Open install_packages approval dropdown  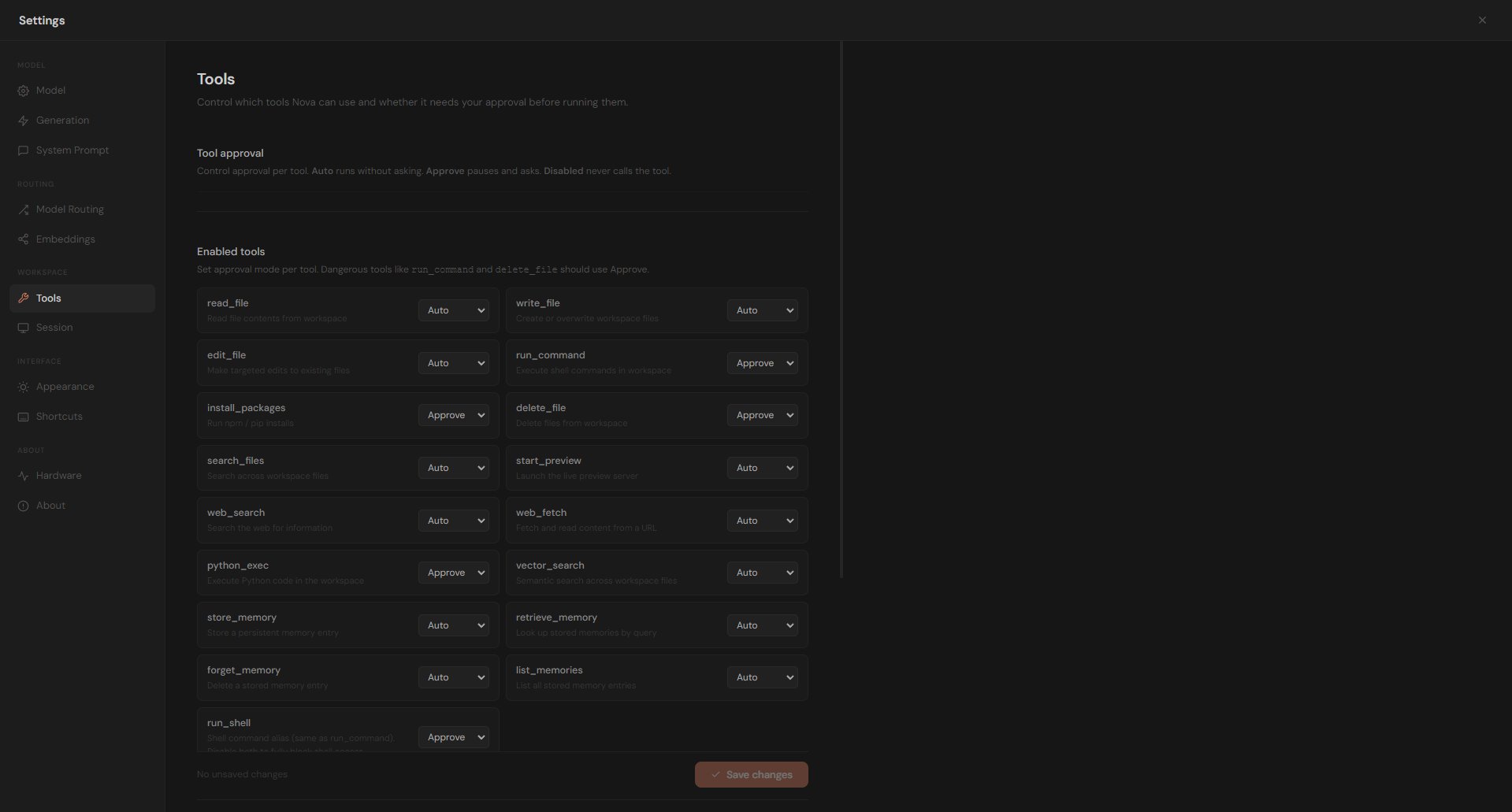tap(454, 415)
